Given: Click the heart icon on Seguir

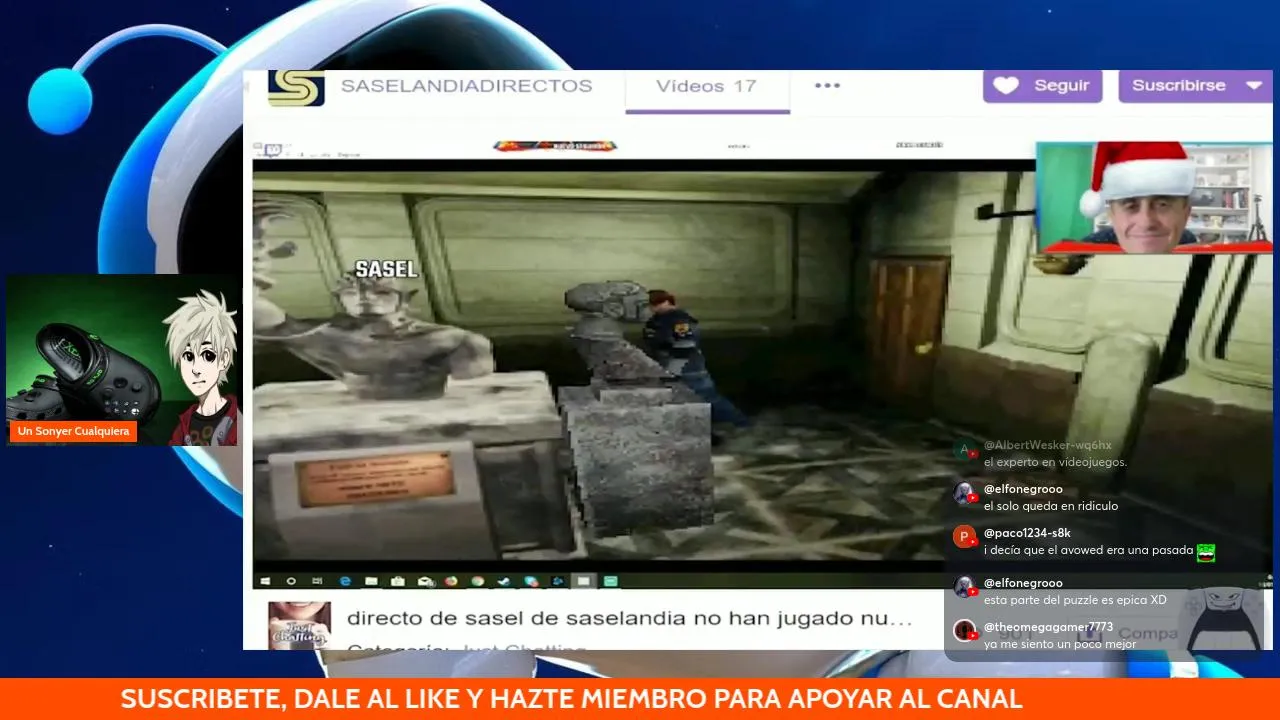Looking at the screenshot, I should [1006, 86].
